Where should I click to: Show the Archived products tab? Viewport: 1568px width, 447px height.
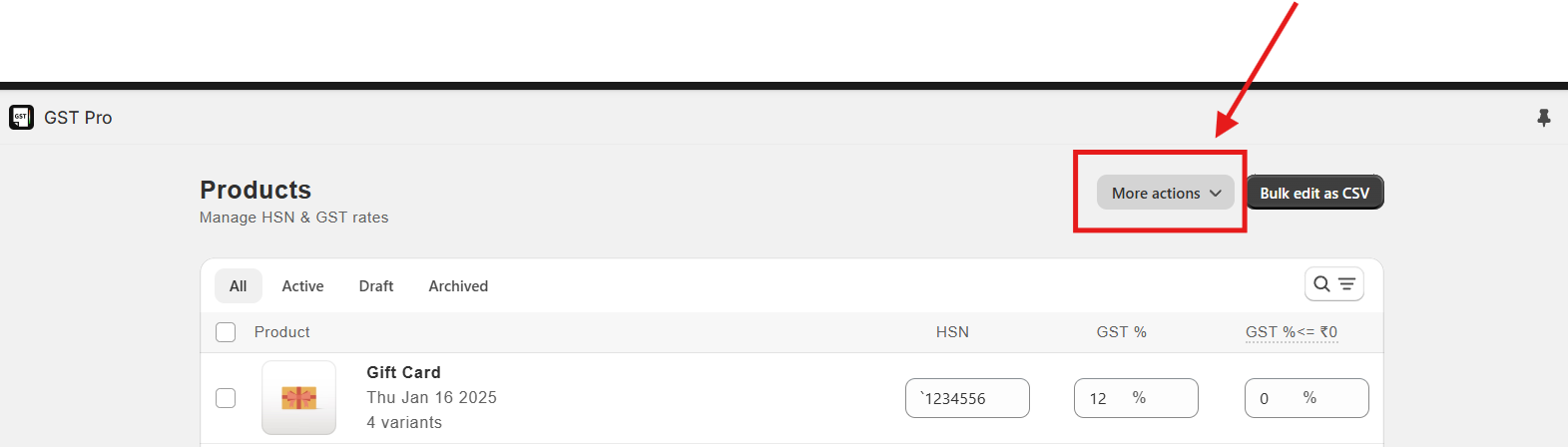click(x=458, y=286)
